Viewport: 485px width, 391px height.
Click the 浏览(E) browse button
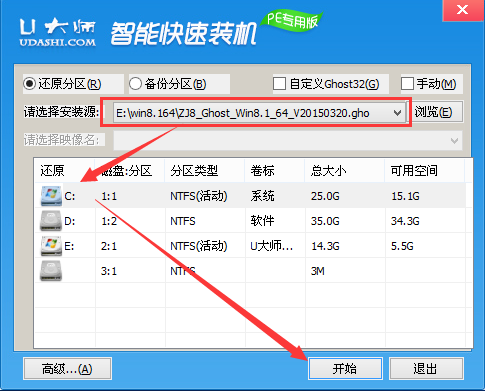[x=434, y=112]
